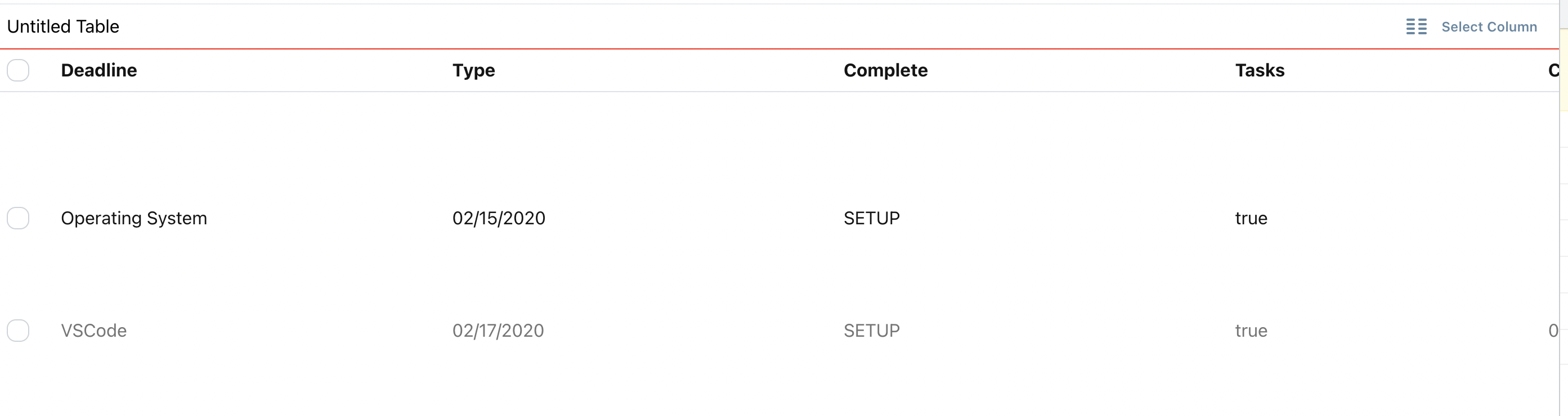Sort by the Tasks column header
Image resolution: width=1568 pixels, height=416 pixels.
1259,70
